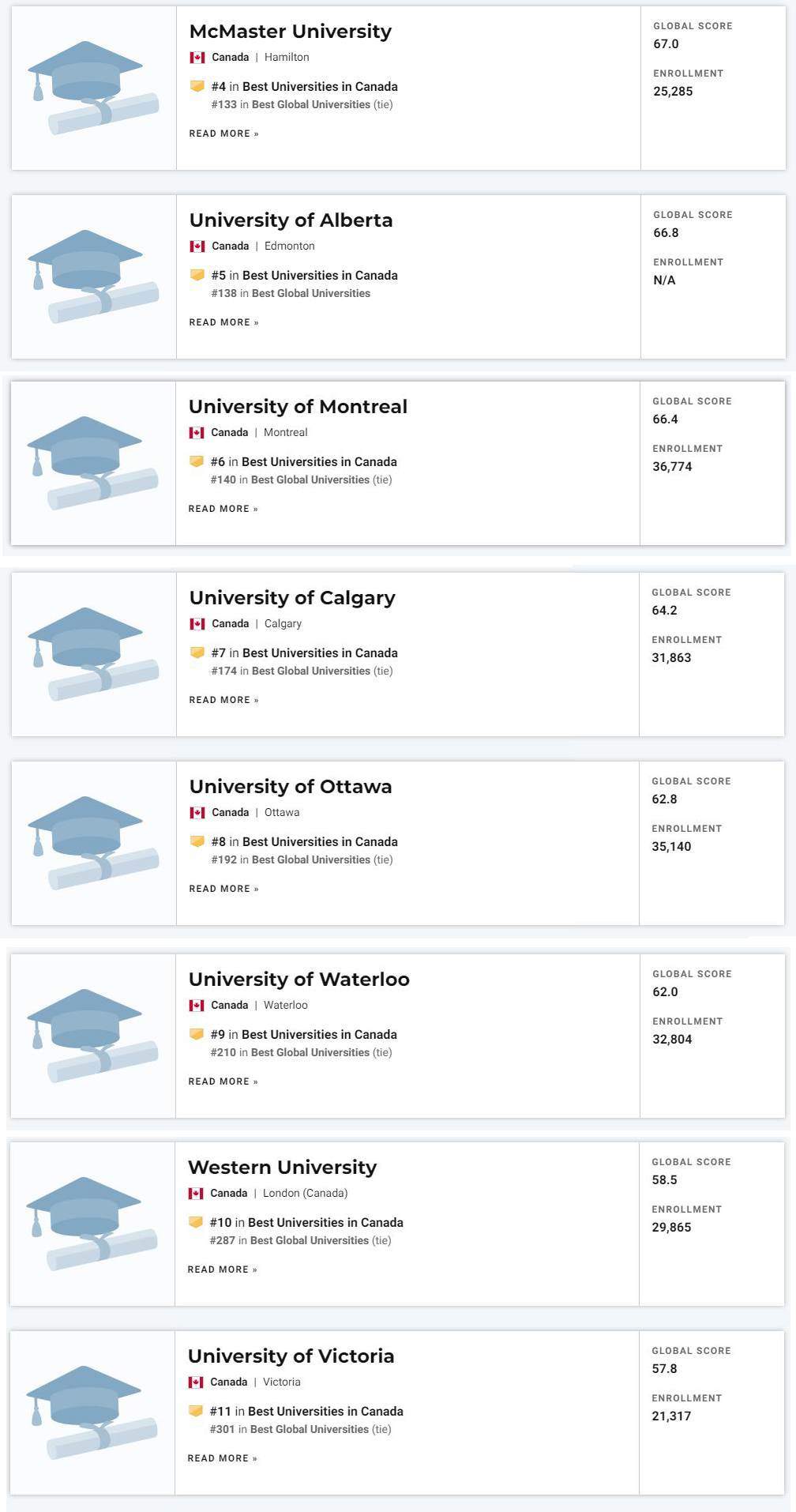Image resolution: width=796 pixels, height=1512 pixels.
Task: Open University of Waterloo title link
Action: (298, 980)
